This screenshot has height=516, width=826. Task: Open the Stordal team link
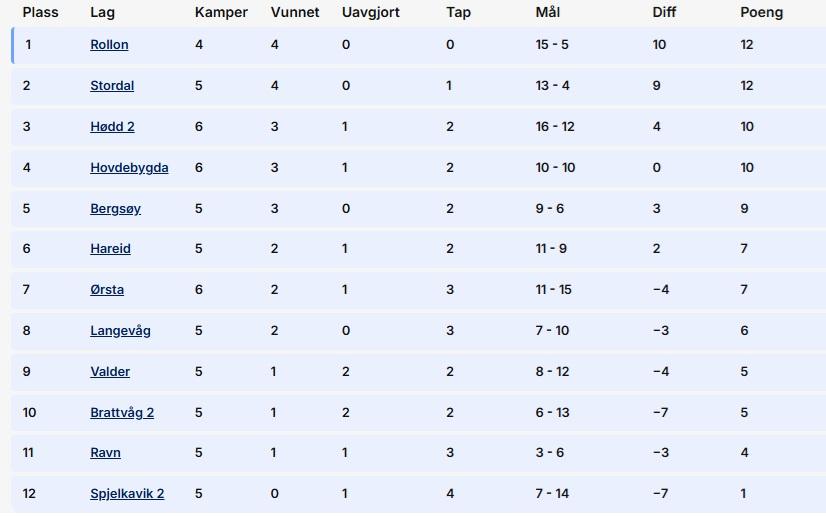click(x=112, y=86)
